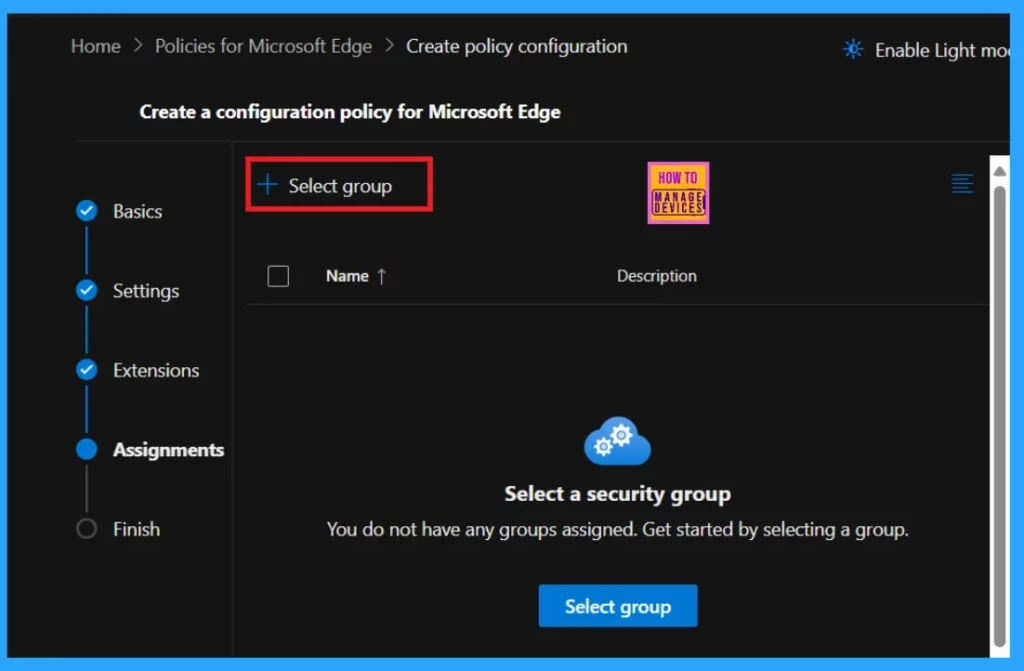Image resolution: width=1024 pixels, height=671 pixels.
Task: Click Create policy configuration breadcrumb
Action: pos(517,46)
